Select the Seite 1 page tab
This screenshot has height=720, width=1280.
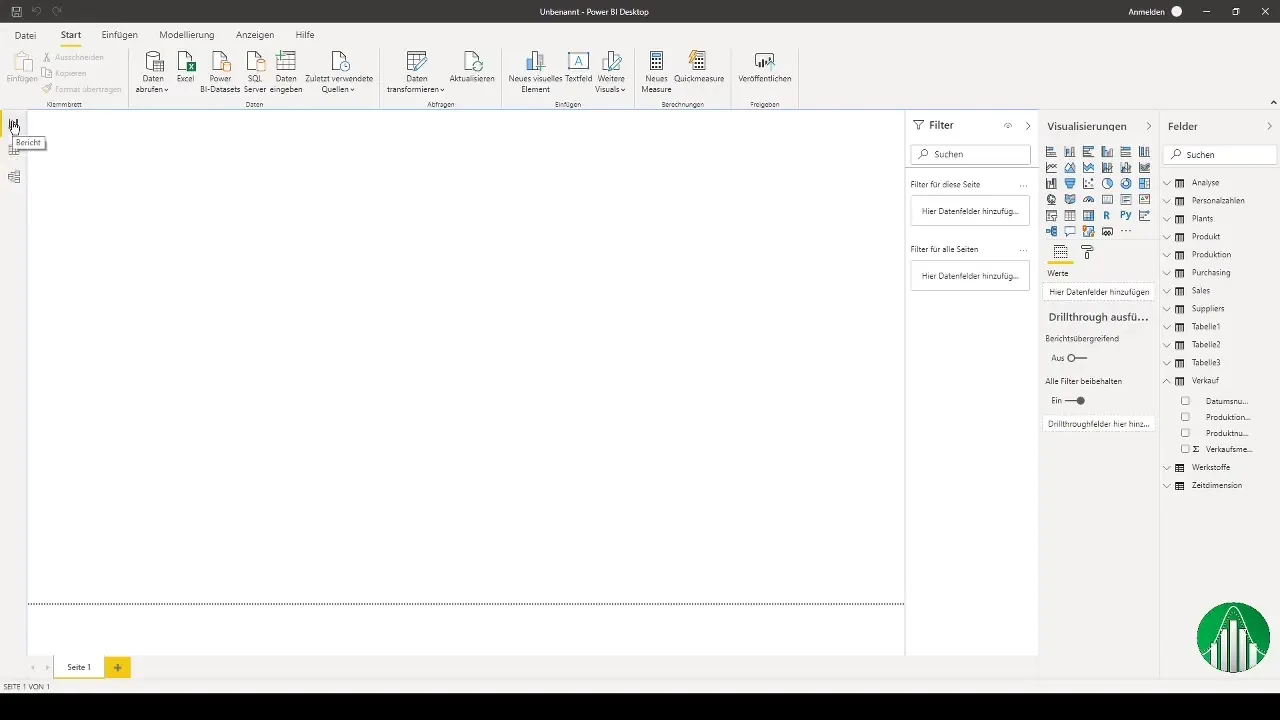tap(79, 667)
